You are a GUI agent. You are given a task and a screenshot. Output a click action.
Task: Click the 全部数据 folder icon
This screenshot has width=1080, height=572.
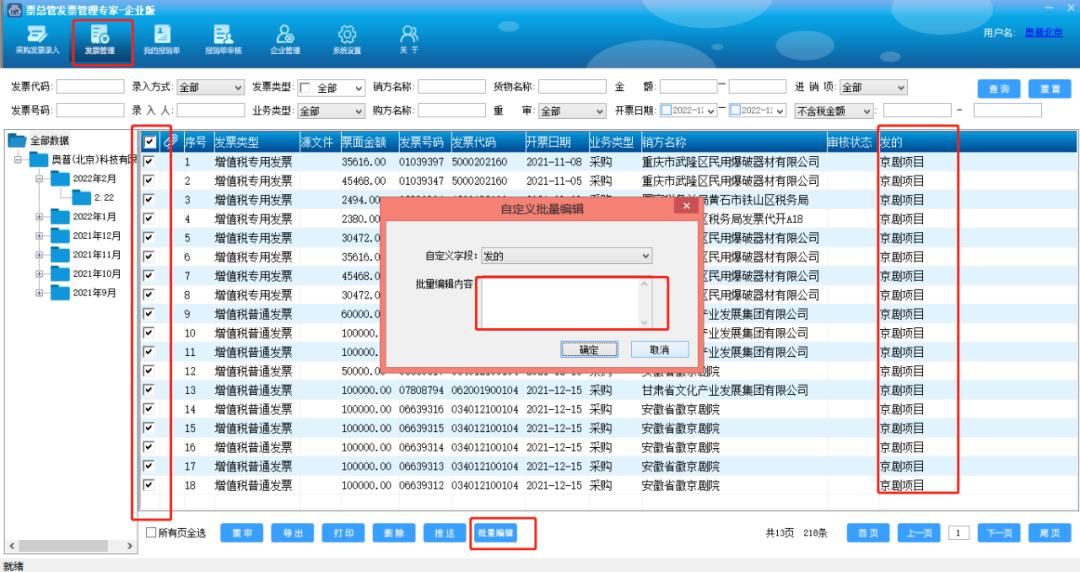(17, 140)
